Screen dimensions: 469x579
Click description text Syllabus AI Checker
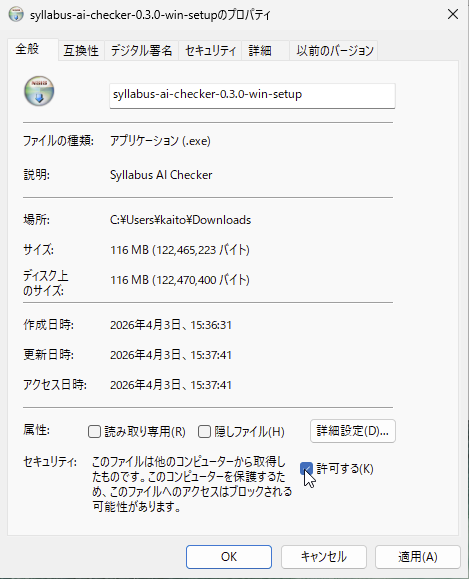click(161, 175)
